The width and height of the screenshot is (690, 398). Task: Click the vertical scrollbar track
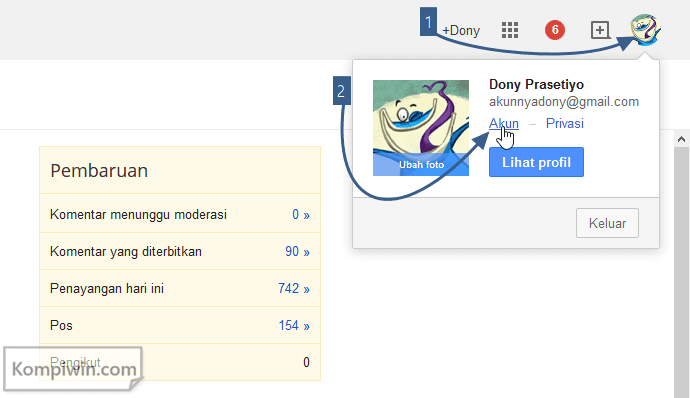coord(682,273)
